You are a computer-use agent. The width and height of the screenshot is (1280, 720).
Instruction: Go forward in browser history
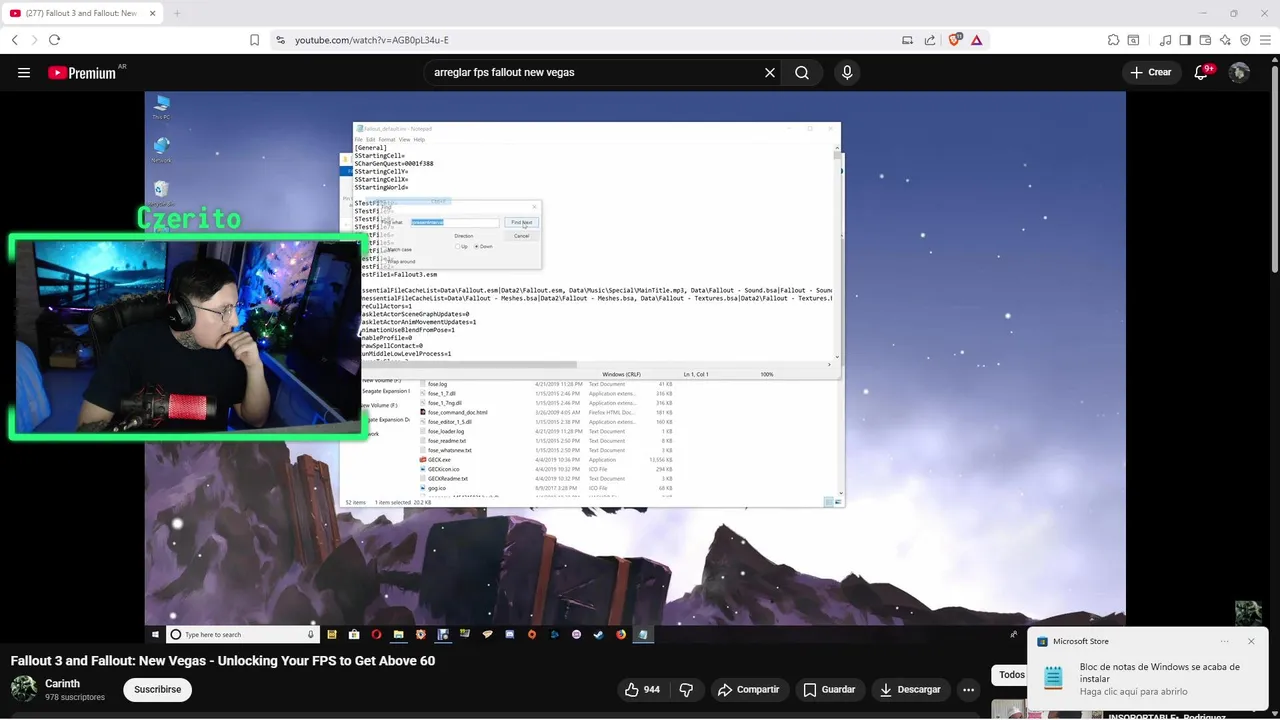(34, 40)
